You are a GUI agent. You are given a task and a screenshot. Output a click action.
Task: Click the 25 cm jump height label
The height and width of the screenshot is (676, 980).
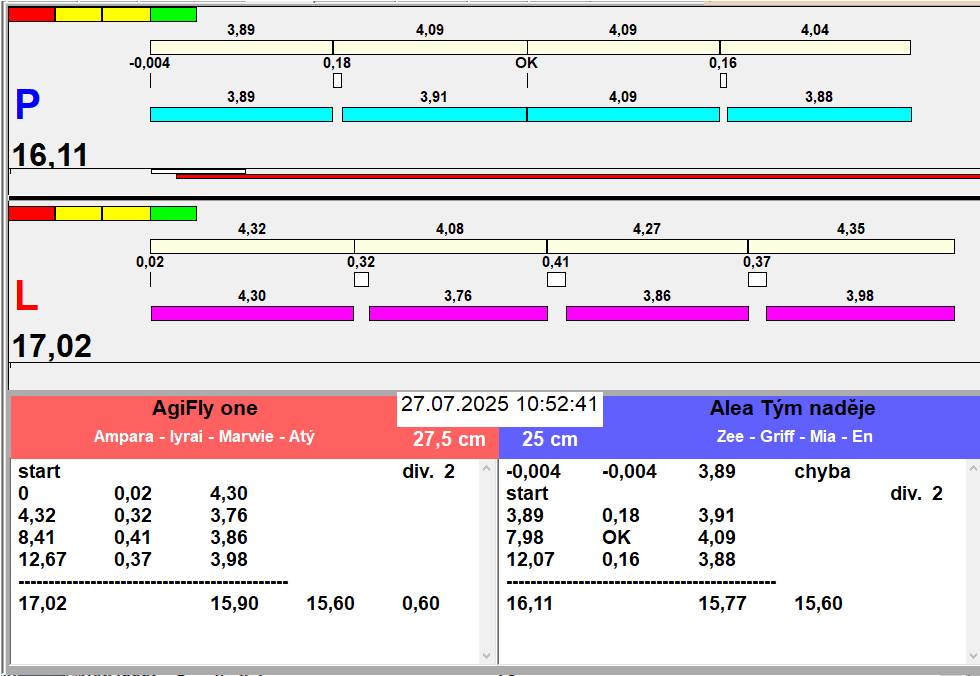pyautogui.click(x=549, y=439)
